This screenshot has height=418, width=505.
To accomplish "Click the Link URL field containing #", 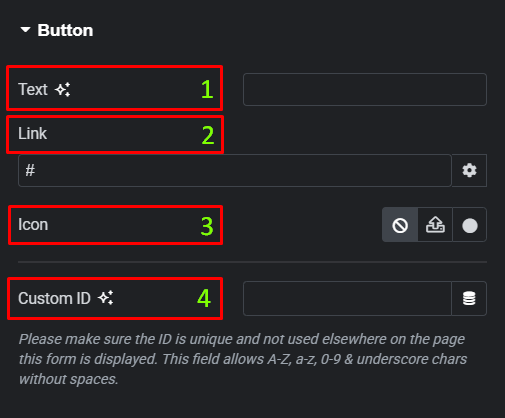I will tap(235, 170).
